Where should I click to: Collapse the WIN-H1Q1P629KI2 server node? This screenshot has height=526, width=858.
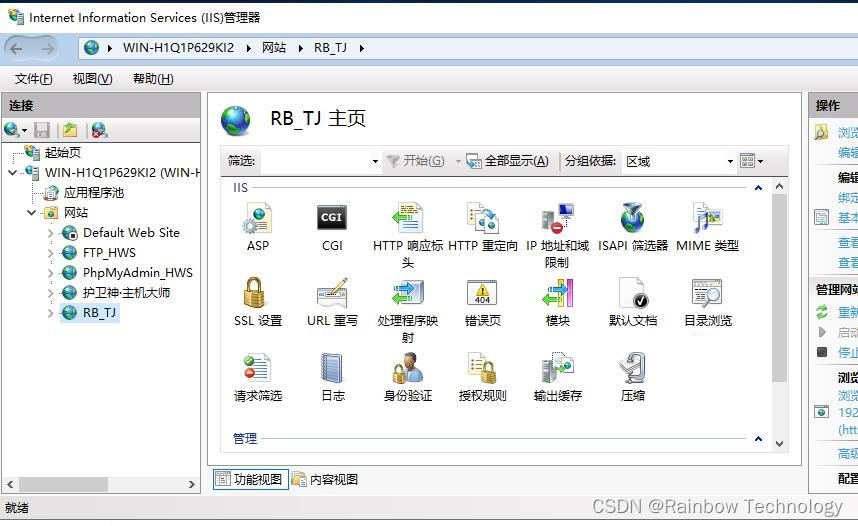coord(13,173)
